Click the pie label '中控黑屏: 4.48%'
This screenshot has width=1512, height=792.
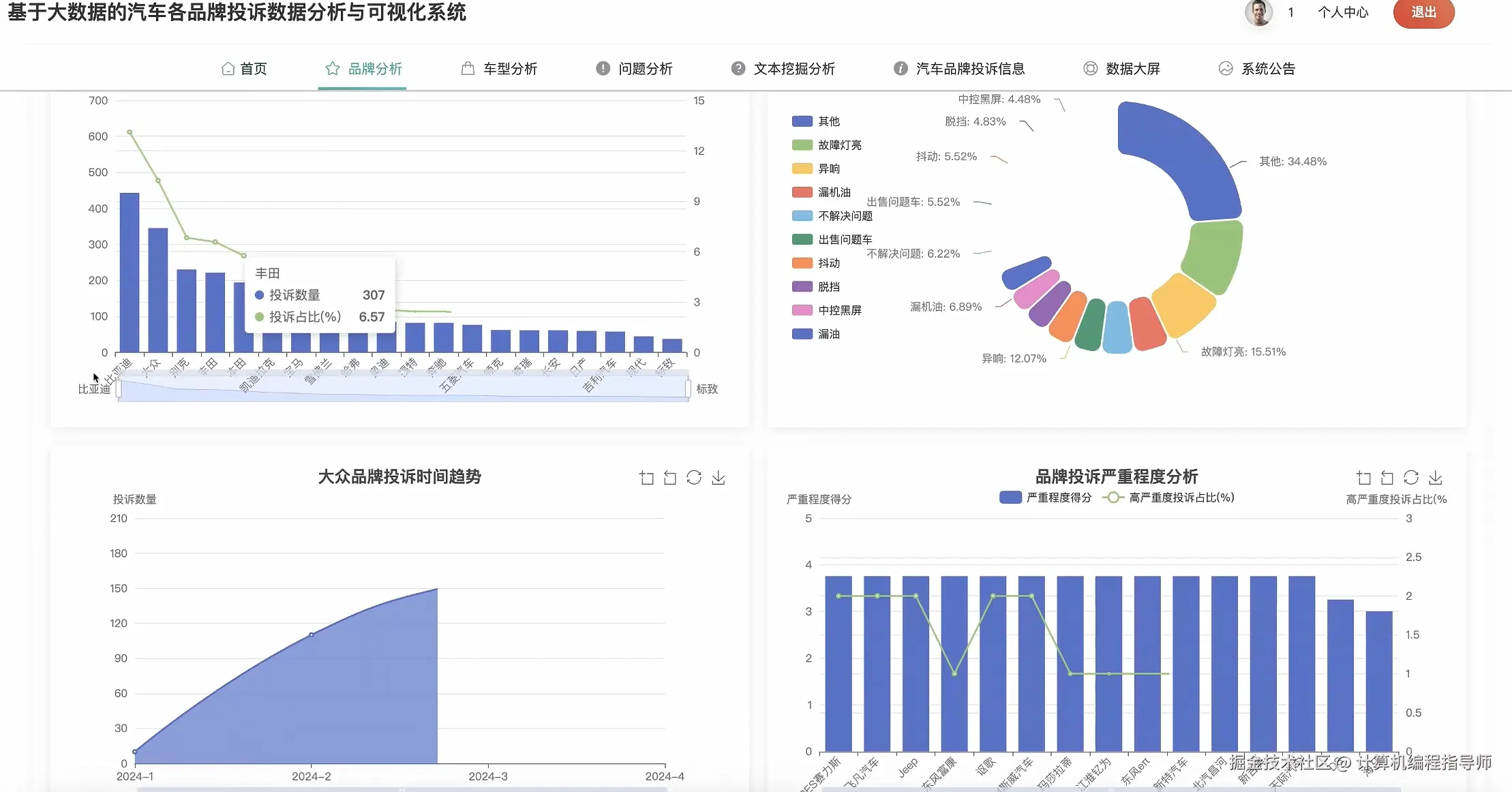[999, 100]
